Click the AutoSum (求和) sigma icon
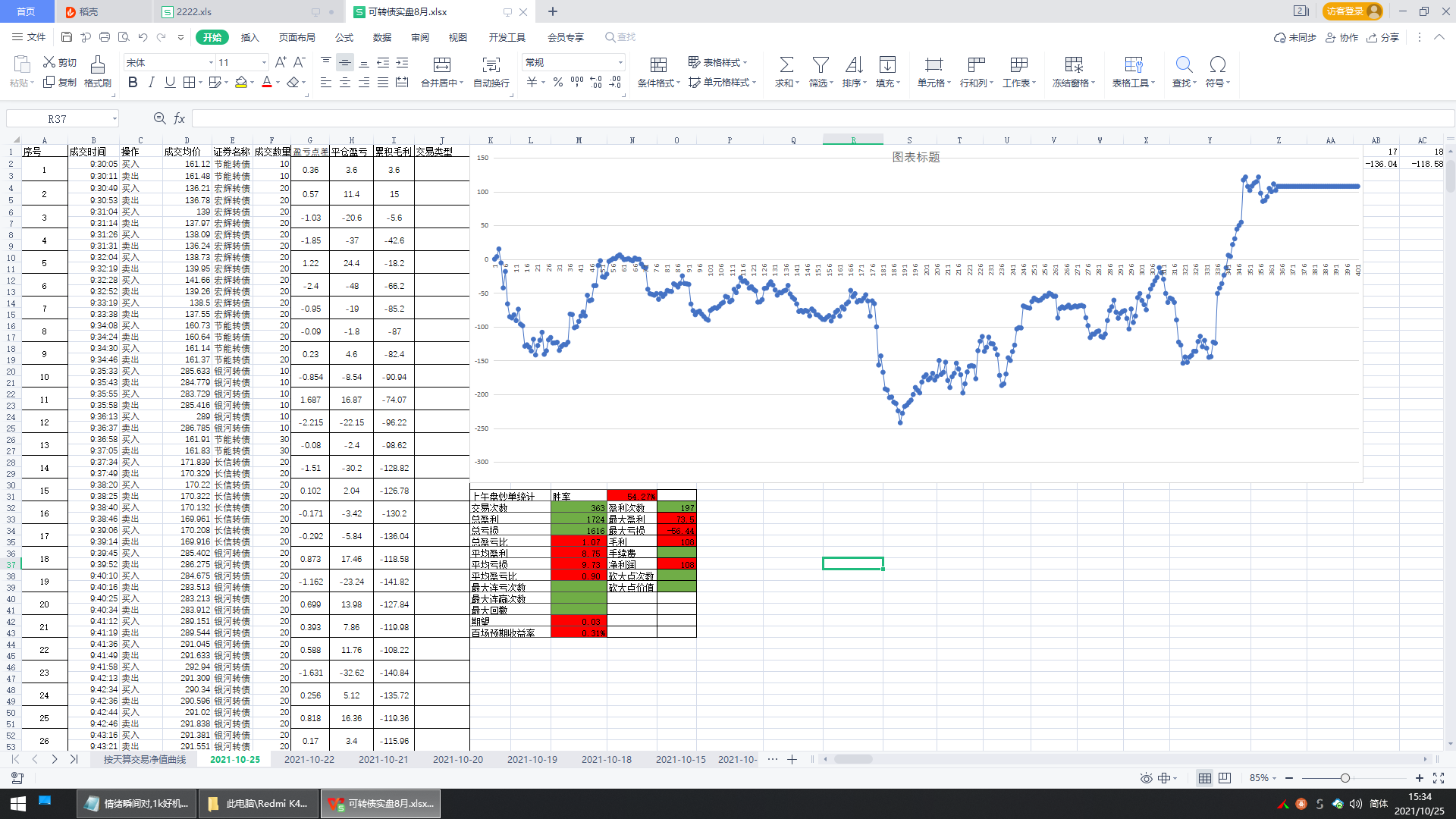This screenshot has width=1456, height=819. (x=787, y=64)
